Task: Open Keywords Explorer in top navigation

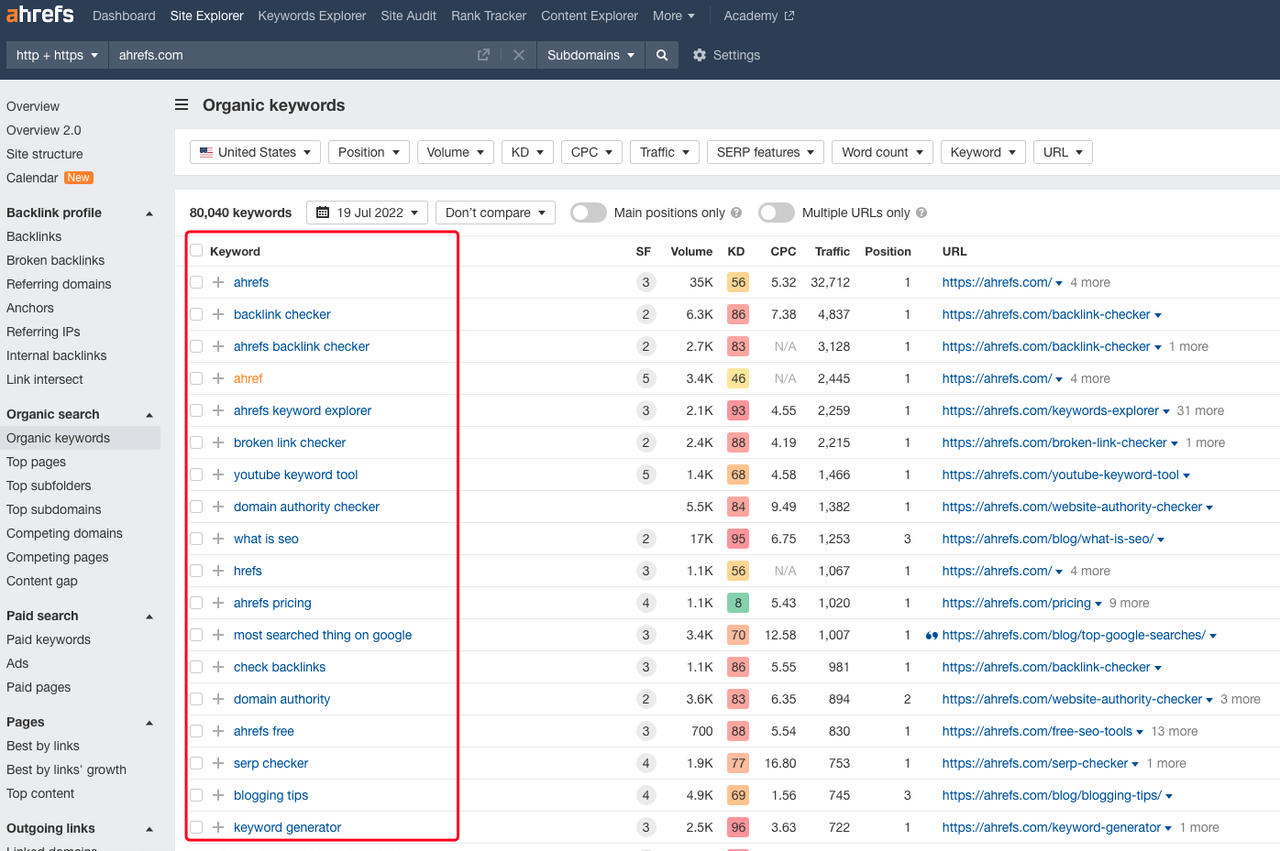Action: (312, 16)
